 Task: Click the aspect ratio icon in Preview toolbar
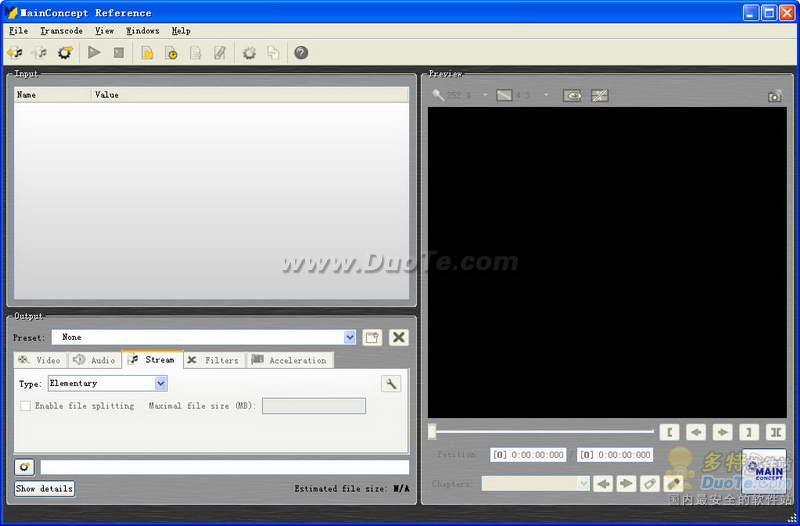[504, 95]
